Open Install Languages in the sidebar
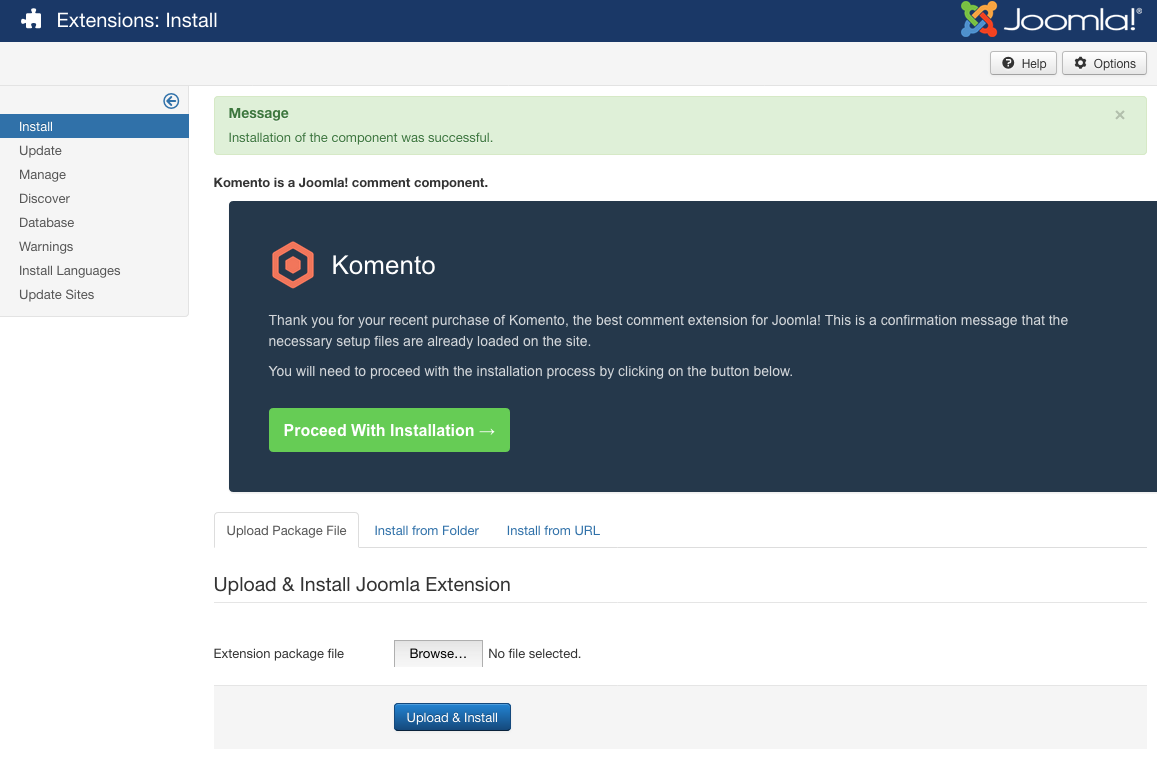The image size is (1157, 777). (69, 271)
